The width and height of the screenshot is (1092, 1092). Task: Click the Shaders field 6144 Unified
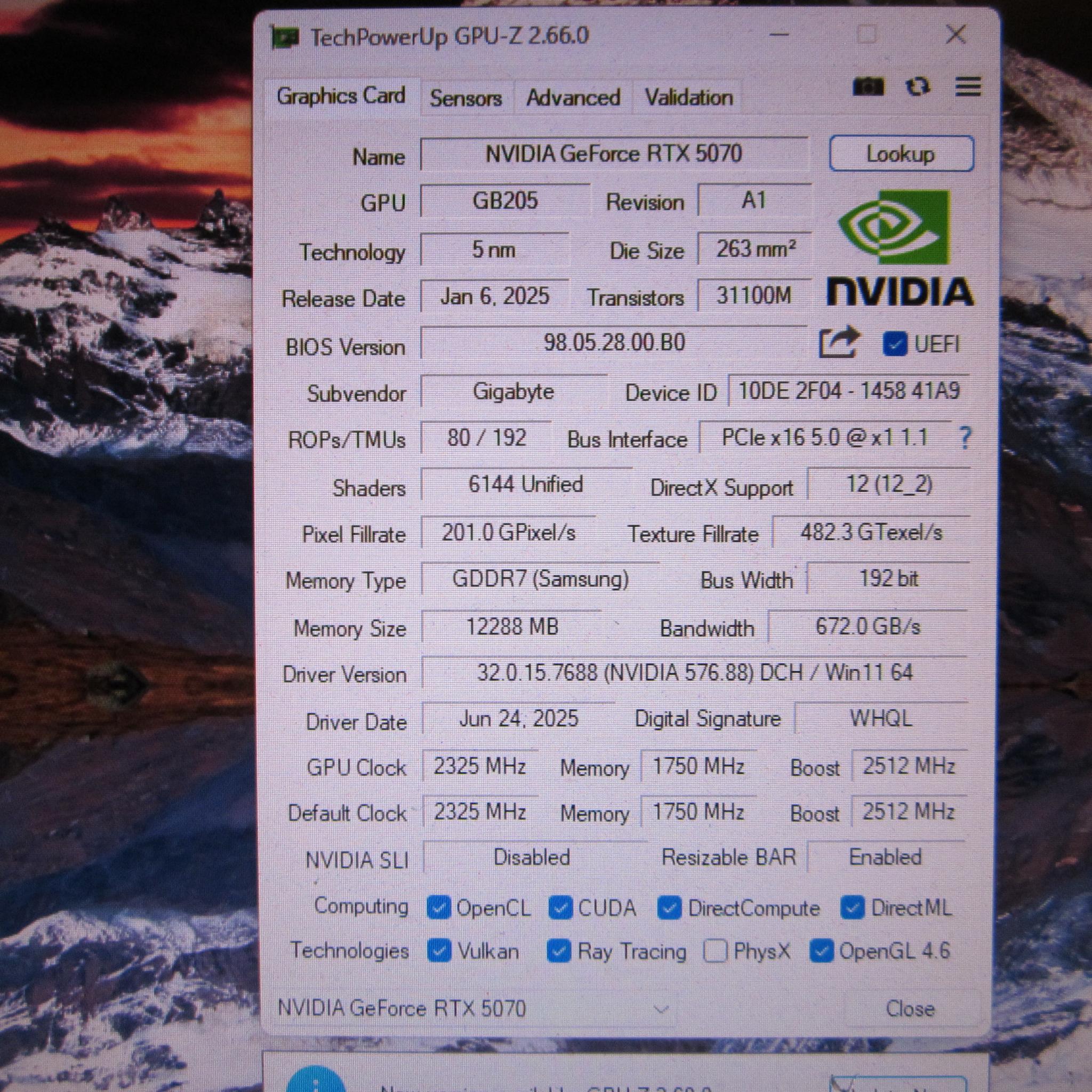click(x=526, y=484)
